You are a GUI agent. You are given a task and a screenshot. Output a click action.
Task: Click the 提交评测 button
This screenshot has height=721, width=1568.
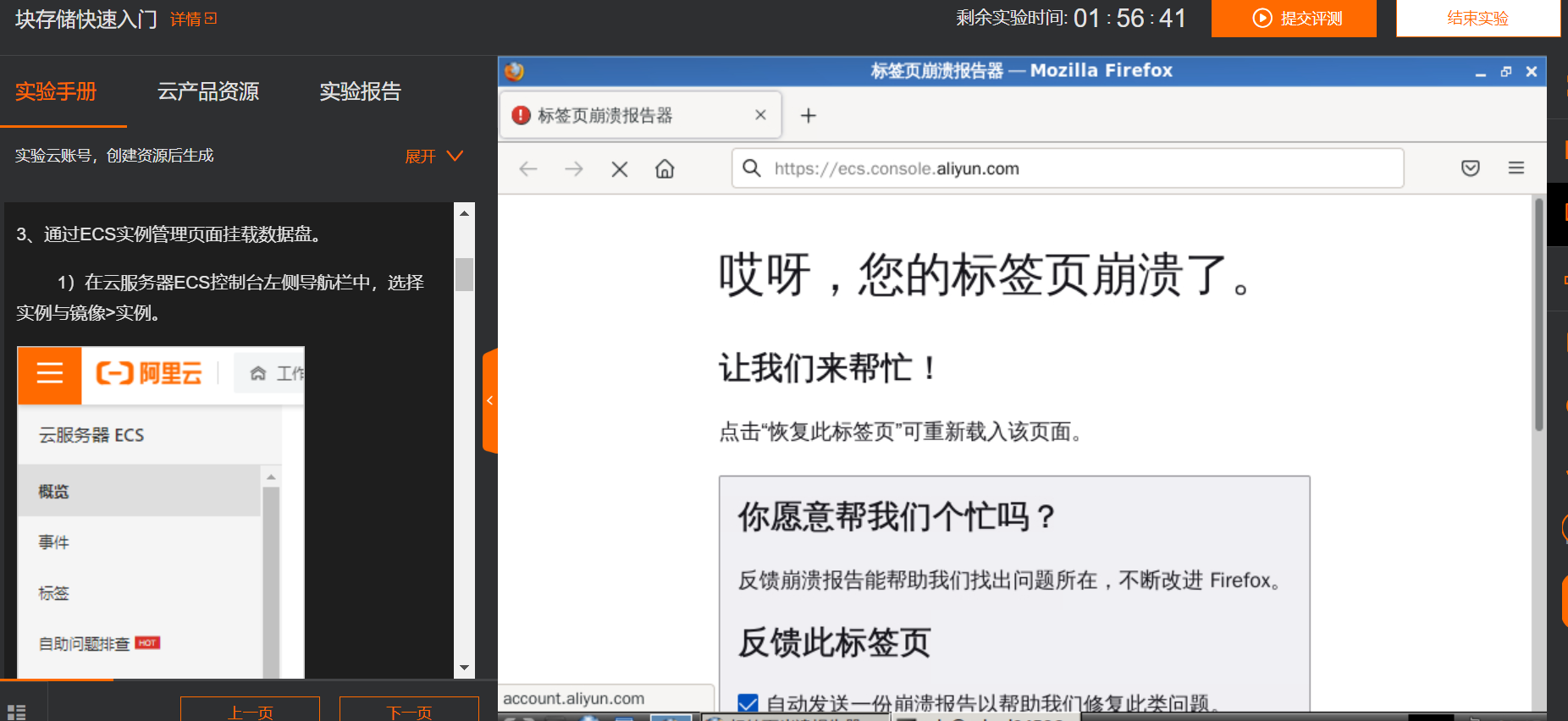(x=1294, y=19)
